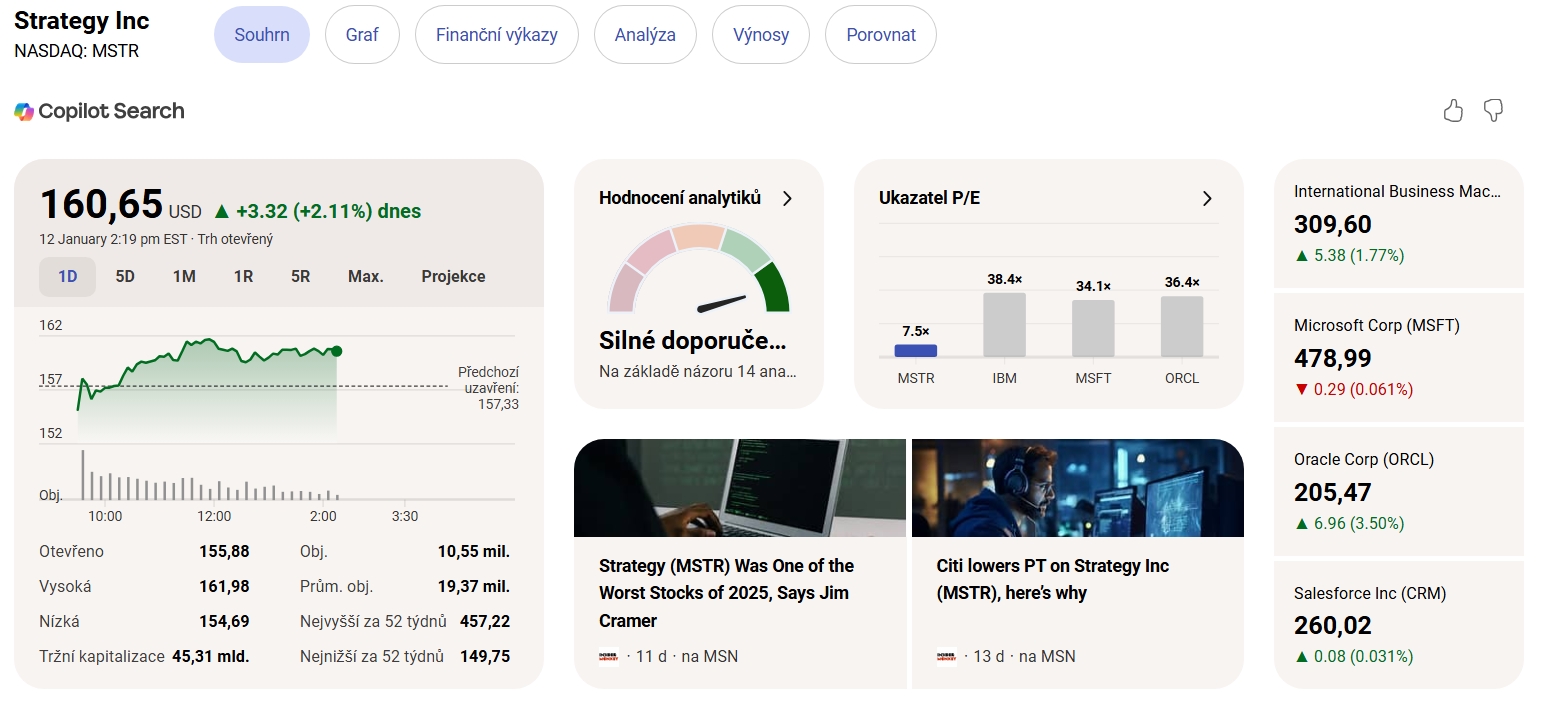Select the Porovnat tab
Screen dimensions: 1546x703
tap(881, 34)
